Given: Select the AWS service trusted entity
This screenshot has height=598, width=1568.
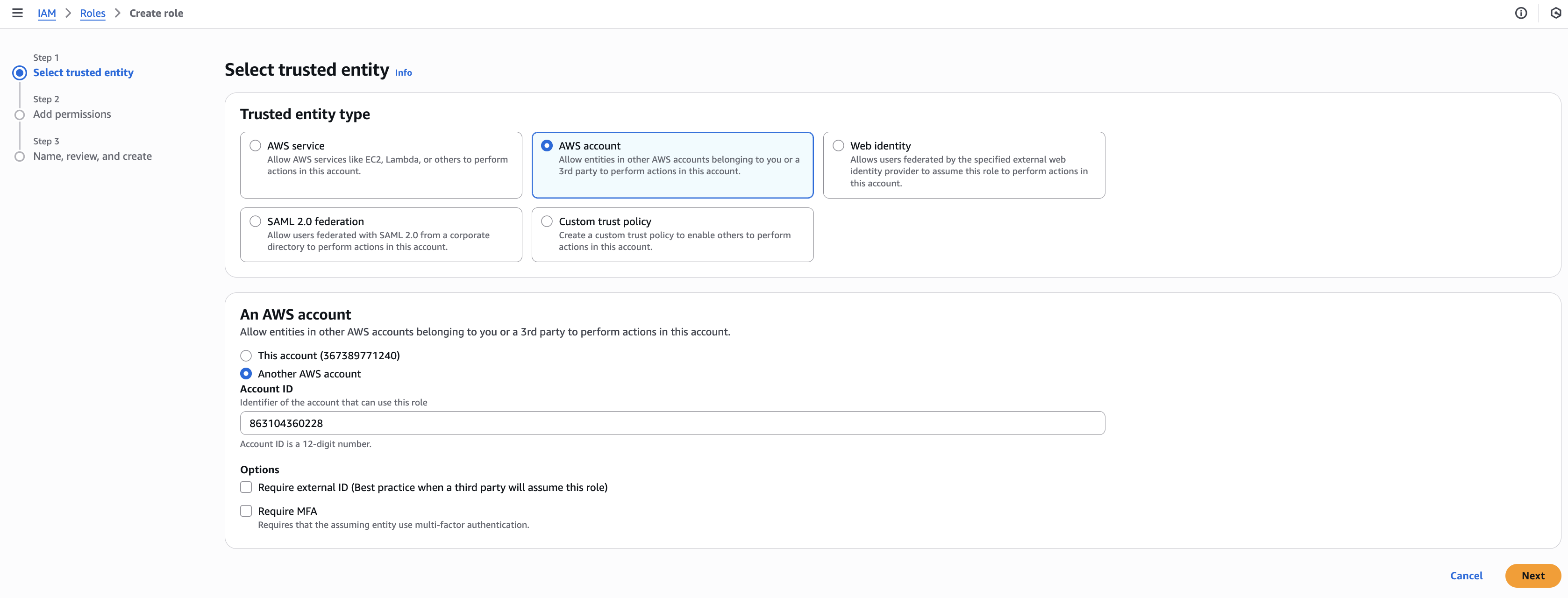Looking at the screenshot, I should click(255, 145).
